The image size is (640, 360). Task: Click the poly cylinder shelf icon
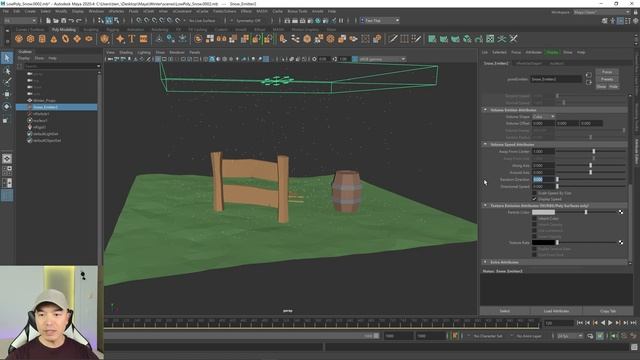pos(42,39)
